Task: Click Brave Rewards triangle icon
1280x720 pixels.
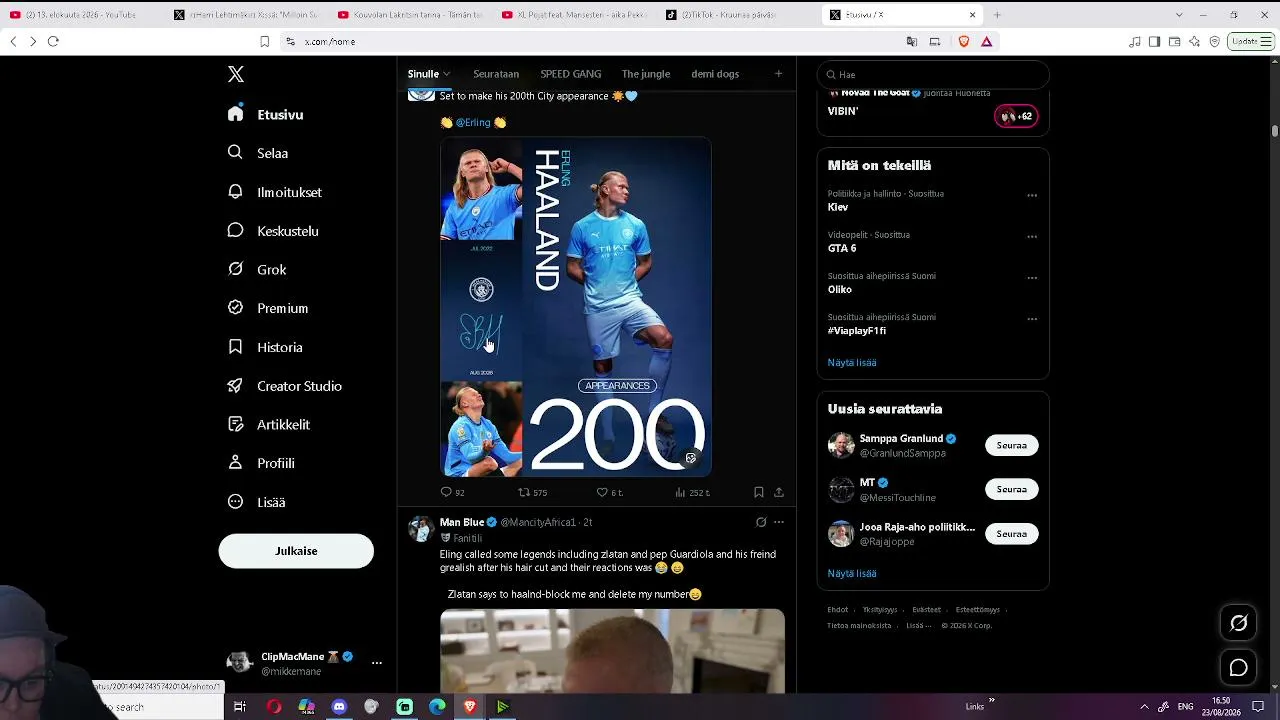Action: pos(987,41)
